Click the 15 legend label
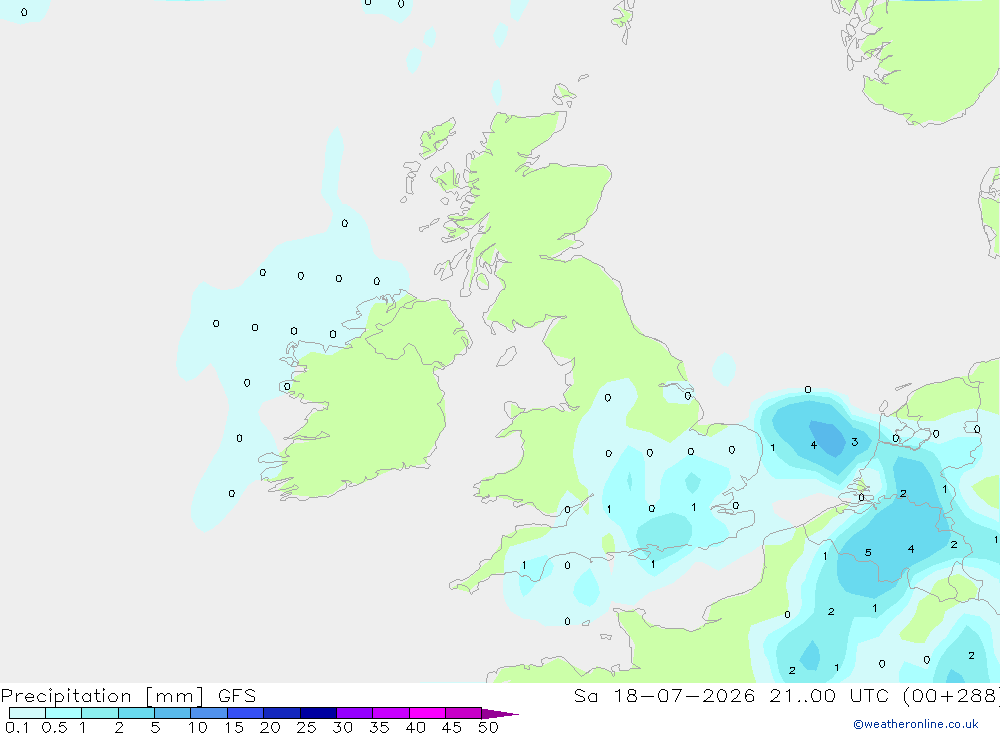 pos(234,727)
